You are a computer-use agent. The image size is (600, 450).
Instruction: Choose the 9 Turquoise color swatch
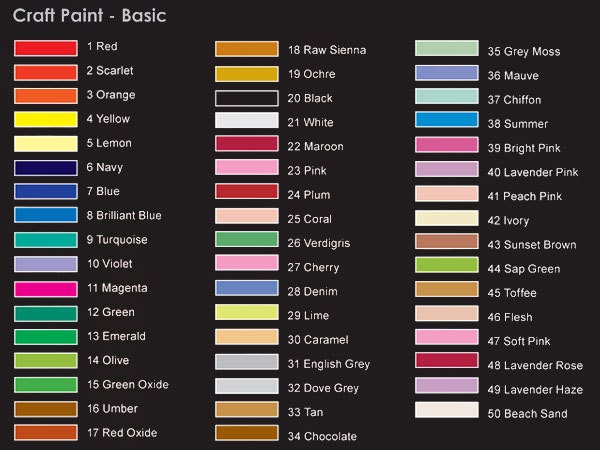pos(46,240)
